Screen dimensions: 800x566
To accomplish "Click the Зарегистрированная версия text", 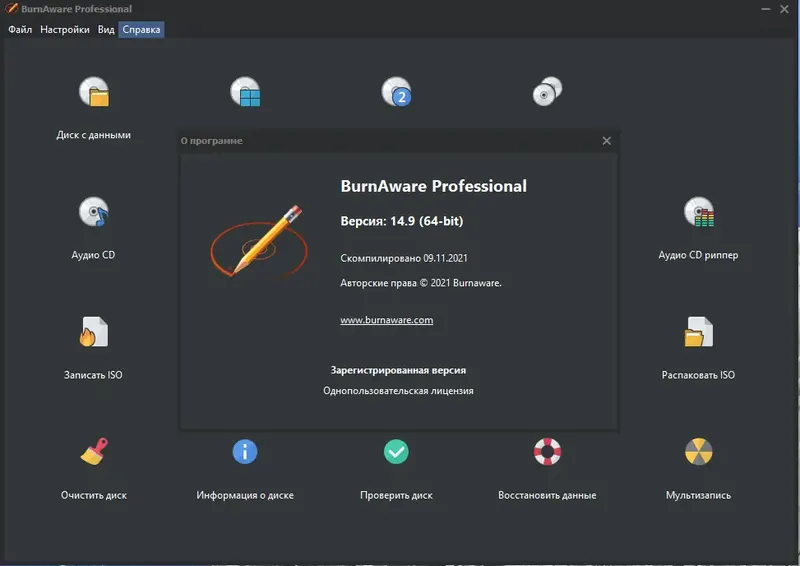I will [x=398, y=370].
